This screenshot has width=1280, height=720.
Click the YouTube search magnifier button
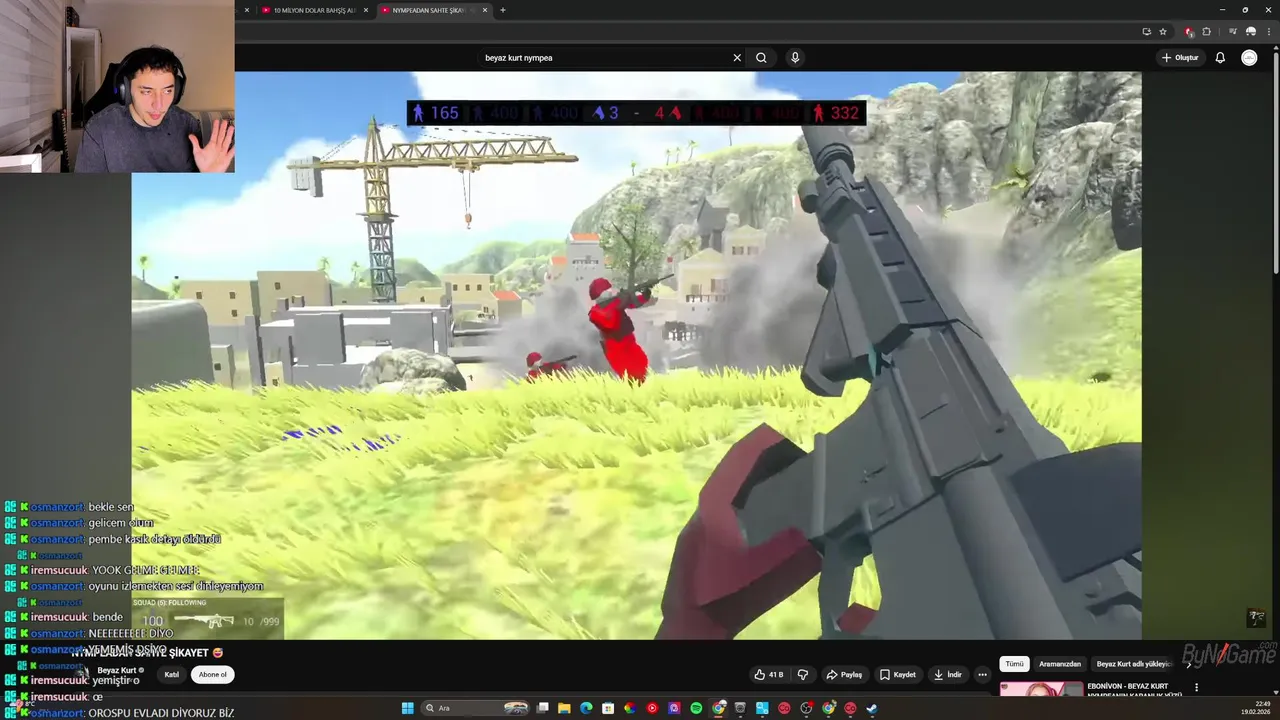761,58
